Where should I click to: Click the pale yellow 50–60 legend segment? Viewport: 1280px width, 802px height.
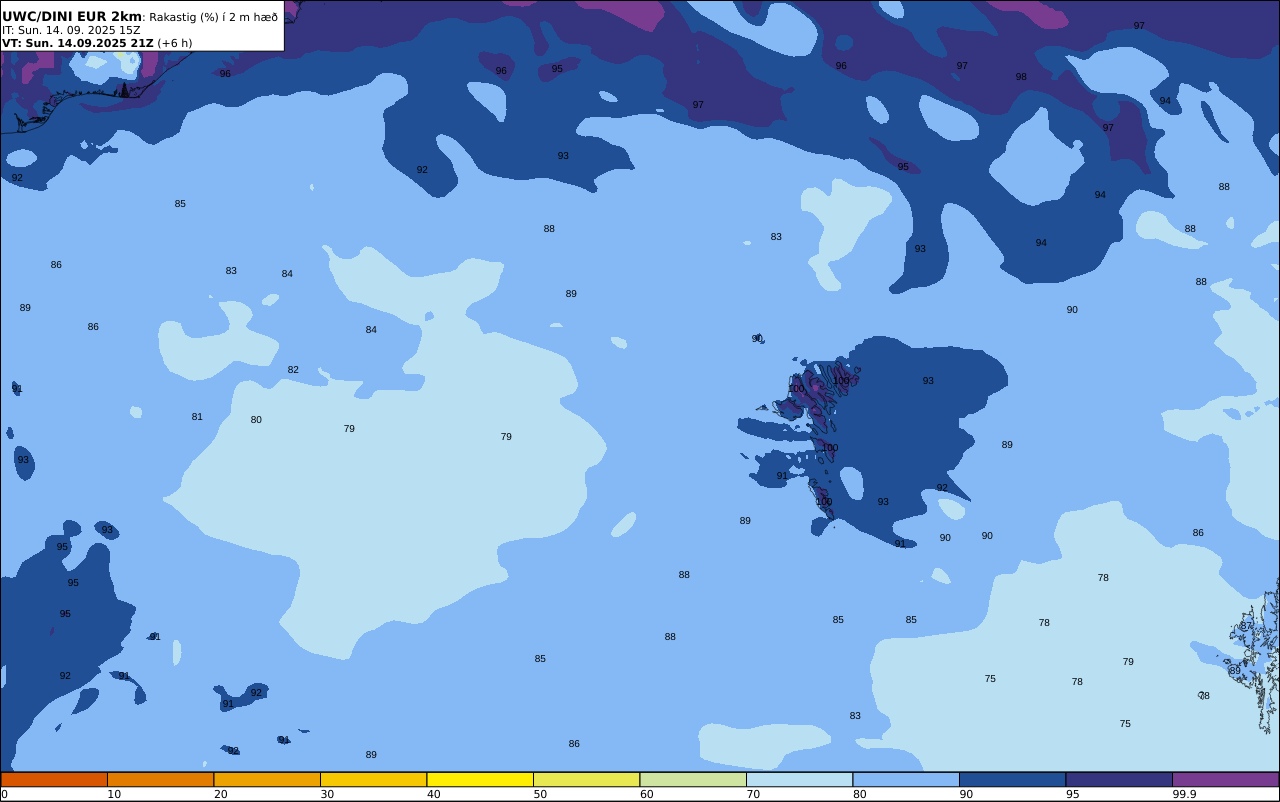tap(586, 779)
